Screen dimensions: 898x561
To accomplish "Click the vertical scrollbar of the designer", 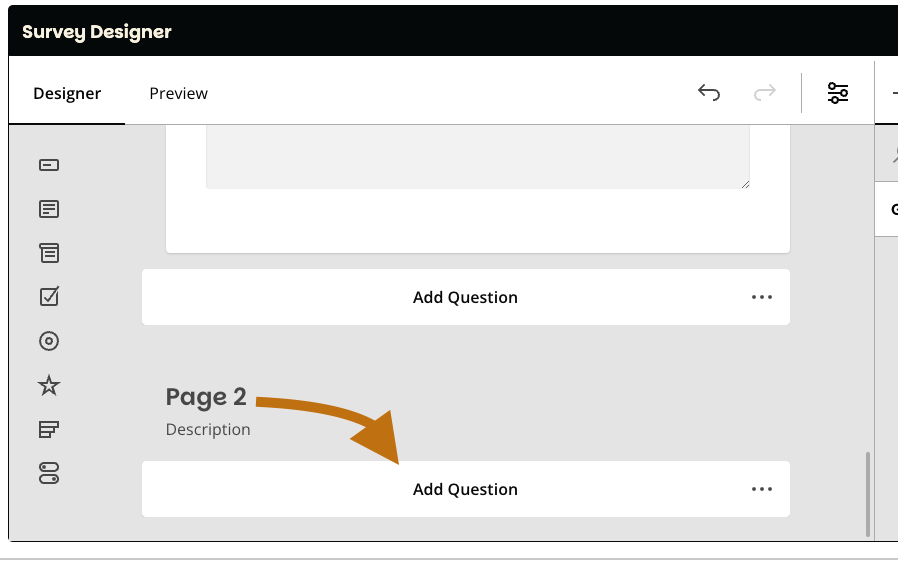I will [868, 494].
